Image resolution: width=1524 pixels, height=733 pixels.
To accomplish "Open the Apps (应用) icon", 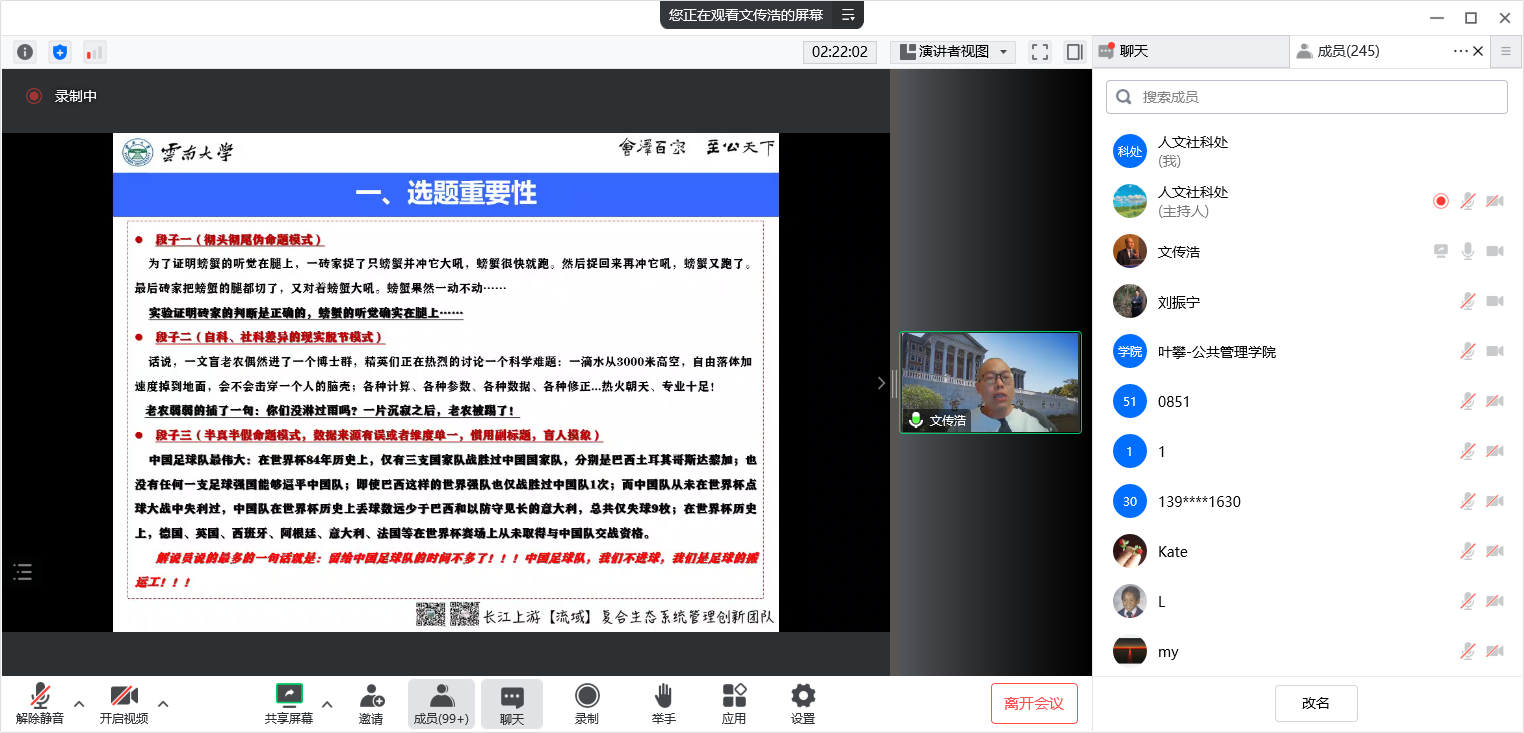I will [734, 704].
